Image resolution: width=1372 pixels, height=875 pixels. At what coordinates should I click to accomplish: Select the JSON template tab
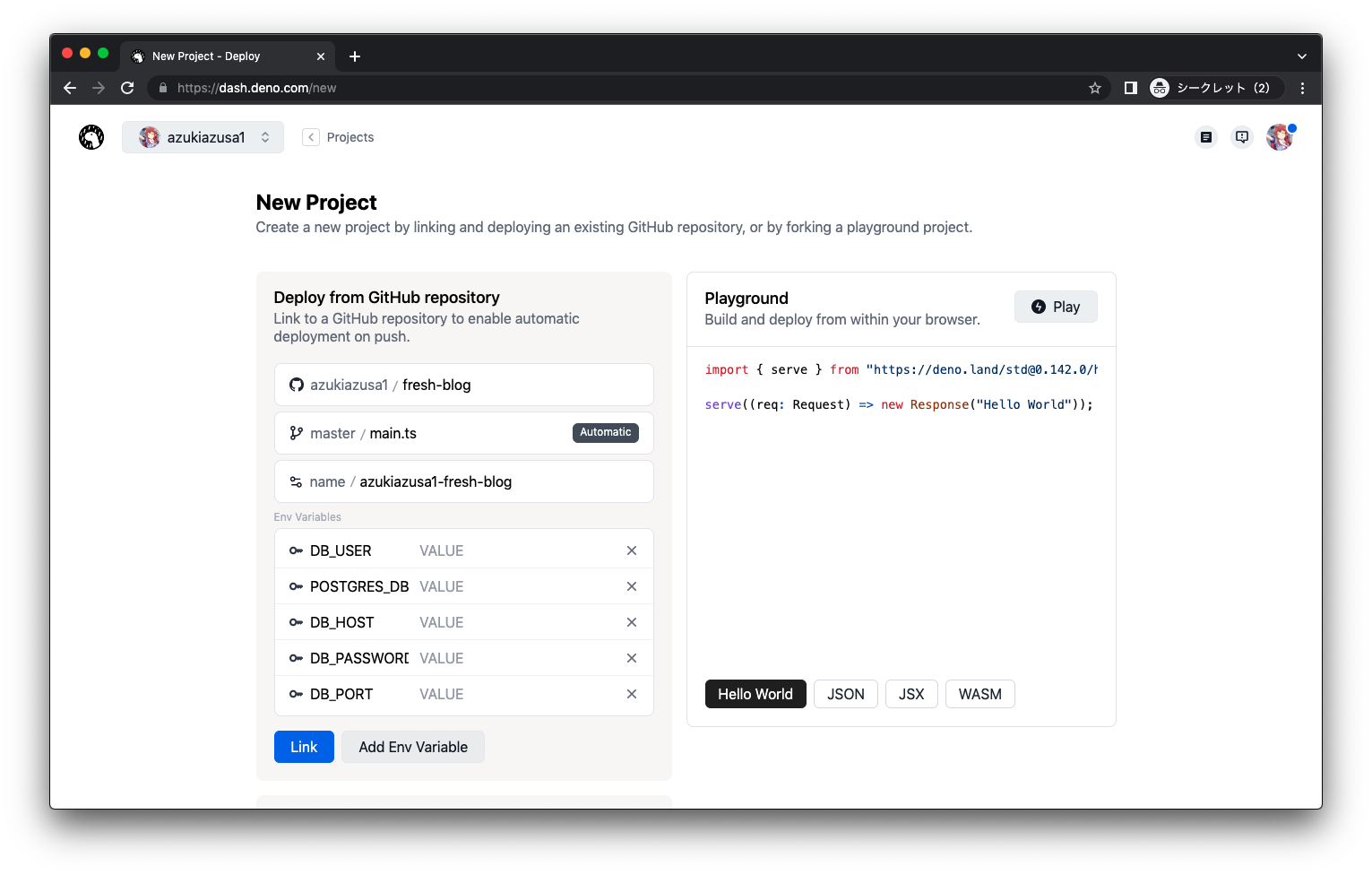(x=846, y=694)
